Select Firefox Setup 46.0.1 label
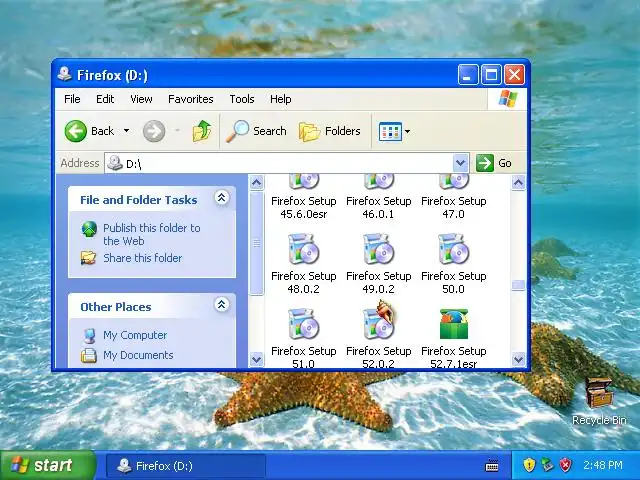This screenshot has width=640, height=480. [378, 207]
